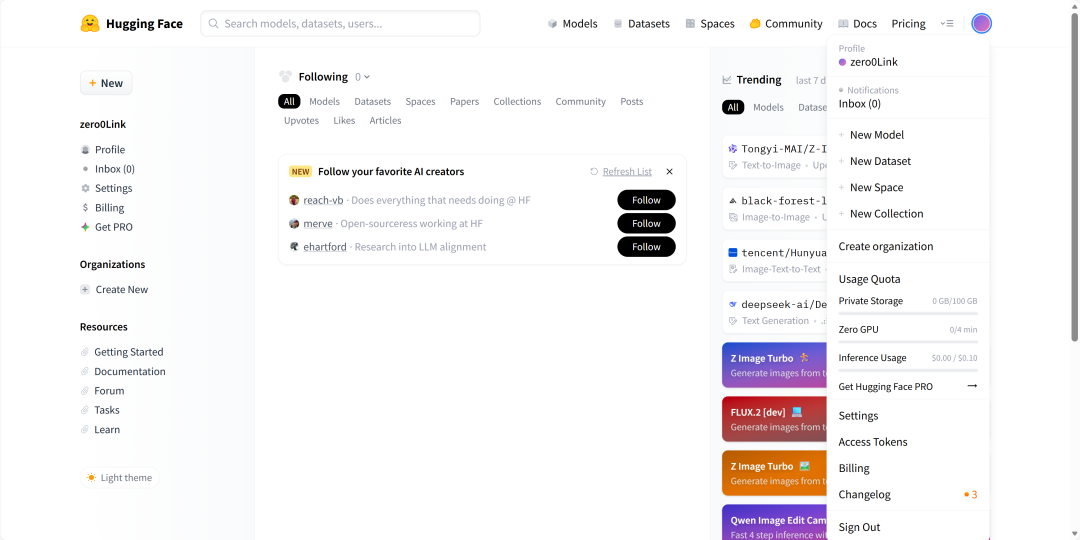Follow the user merve

pyautogui.click(x=646, y=223)
